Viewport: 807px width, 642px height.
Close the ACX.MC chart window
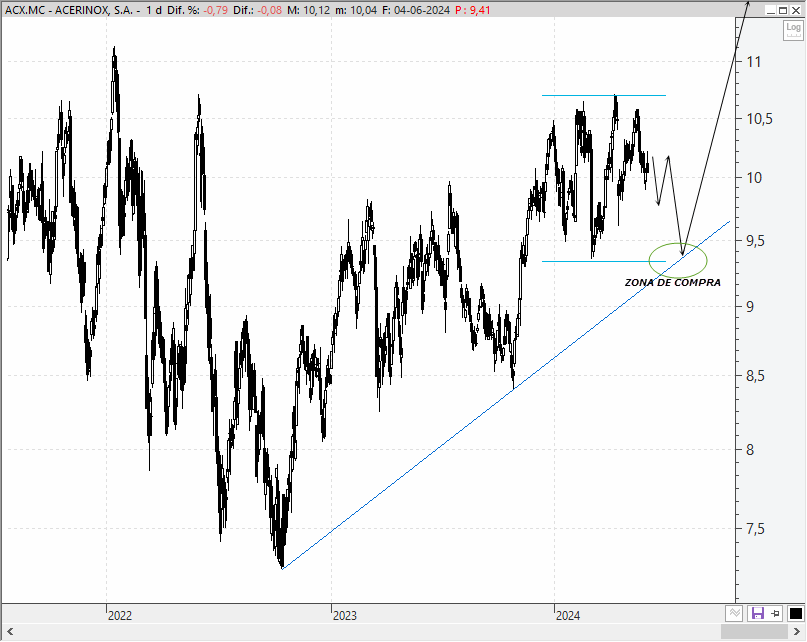click(796, 10)
